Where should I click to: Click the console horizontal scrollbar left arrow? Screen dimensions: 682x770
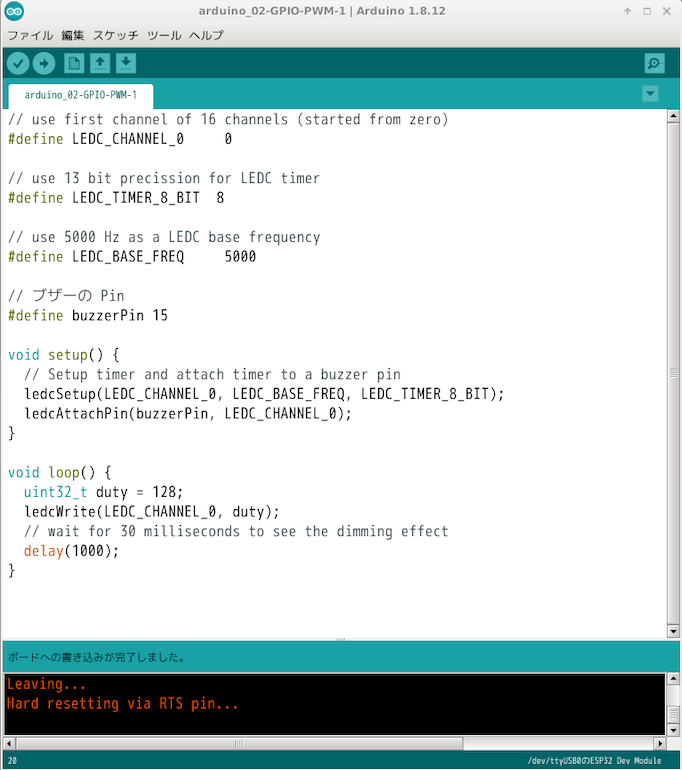(x=10, y=744)
